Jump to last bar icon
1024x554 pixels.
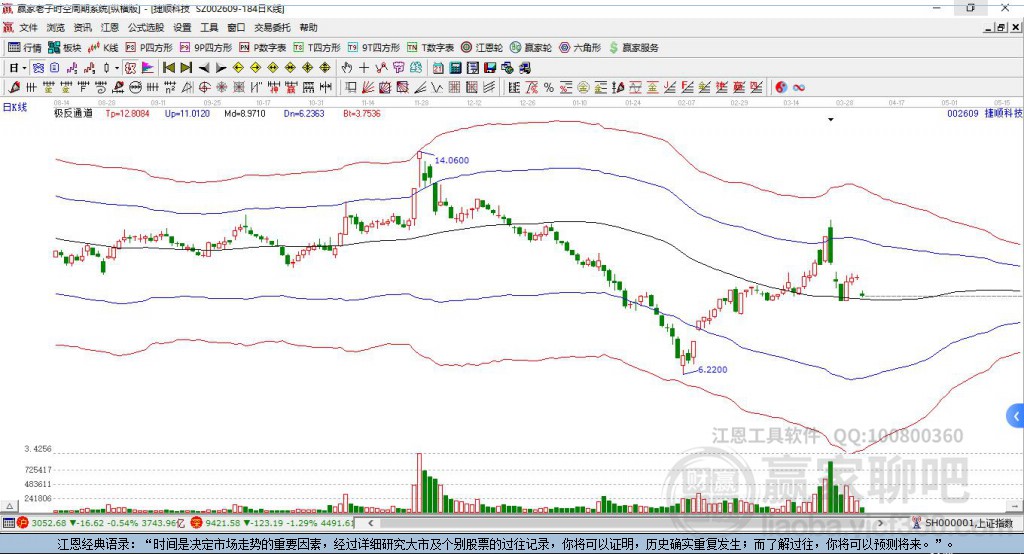(186, 68)
